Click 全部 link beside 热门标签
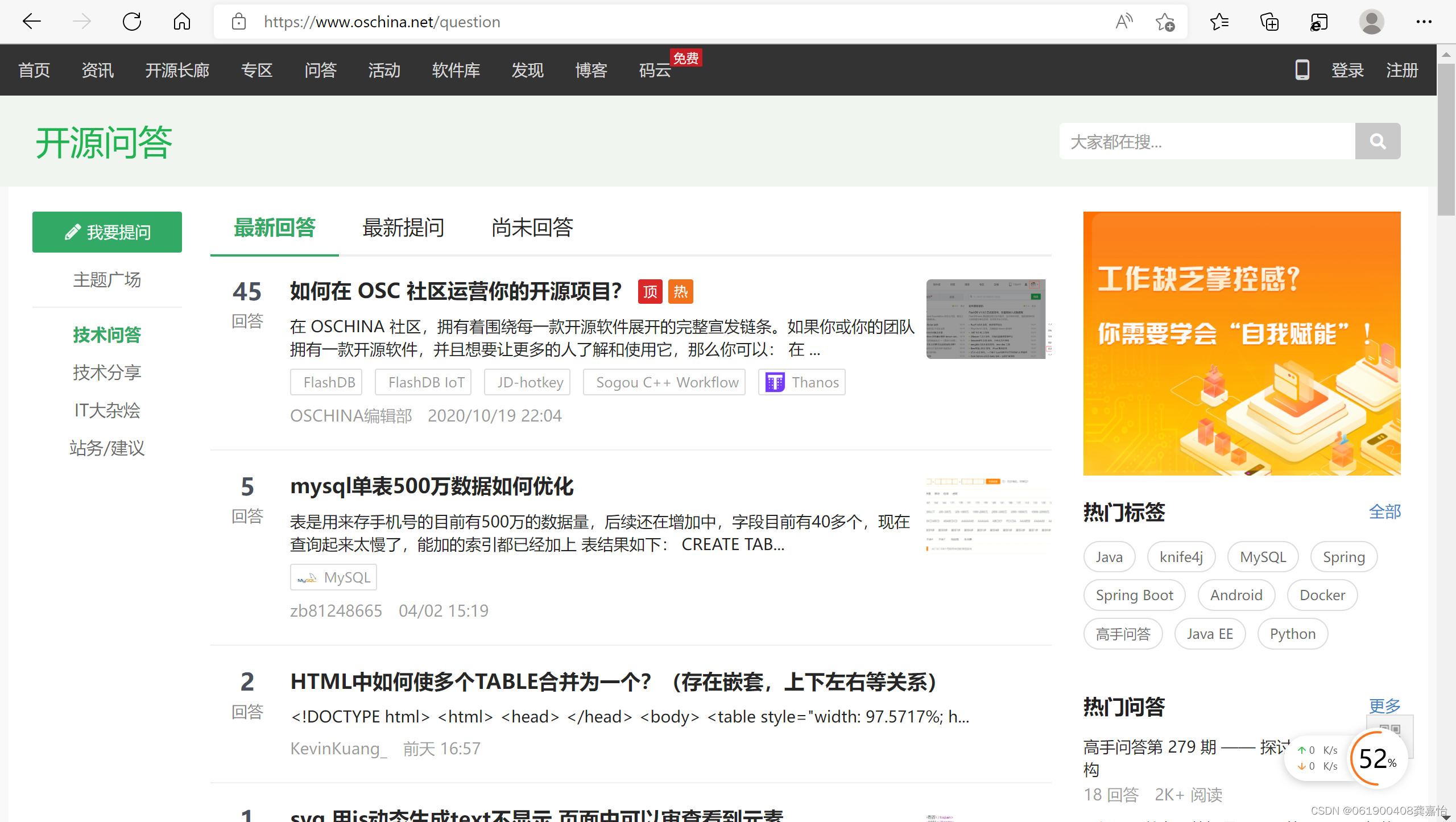The height and width of the screenshot is (822, 1456). click(x=1384, y=512)
